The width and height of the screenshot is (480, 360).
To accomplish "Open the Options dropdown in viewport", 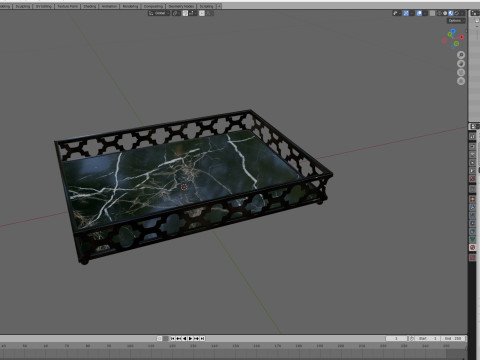I will click(x=456, y=21).
